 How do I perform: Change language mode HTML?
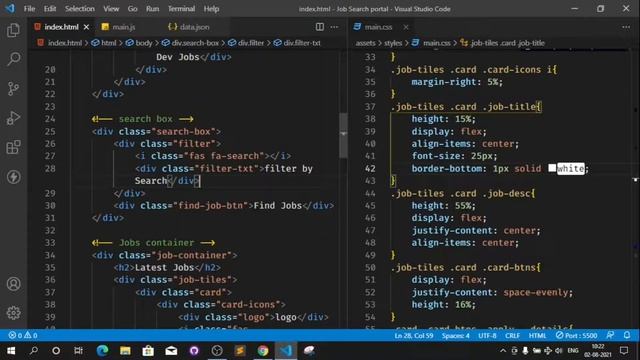click(537, 336)
